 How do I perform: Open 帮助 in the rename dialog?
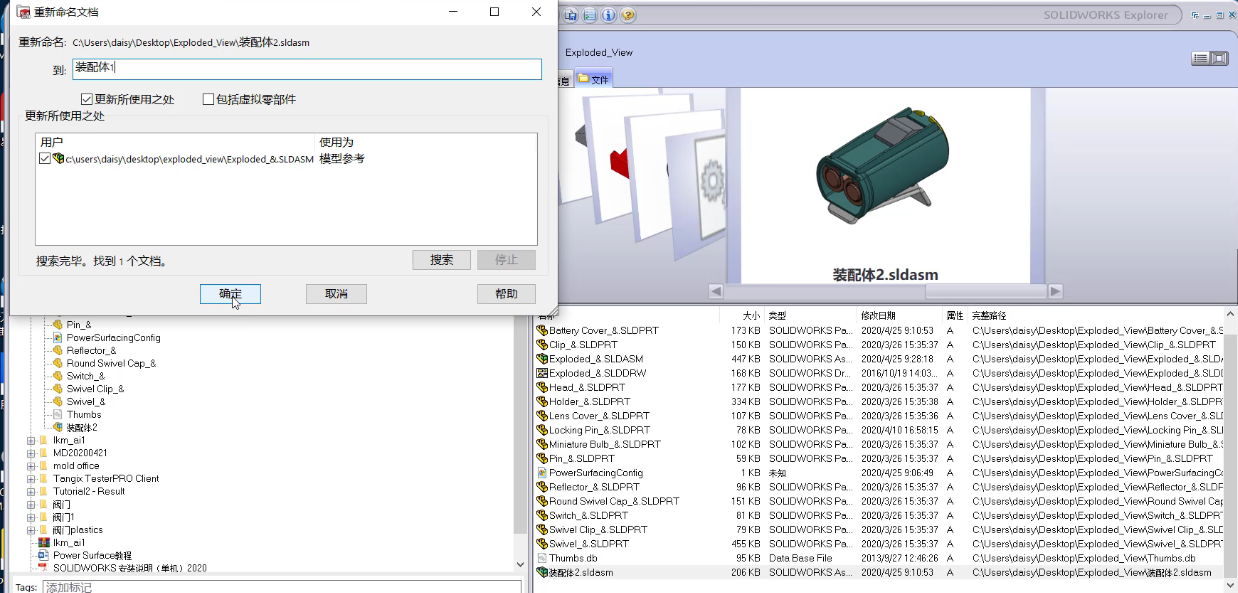click(x=506, y=293)
